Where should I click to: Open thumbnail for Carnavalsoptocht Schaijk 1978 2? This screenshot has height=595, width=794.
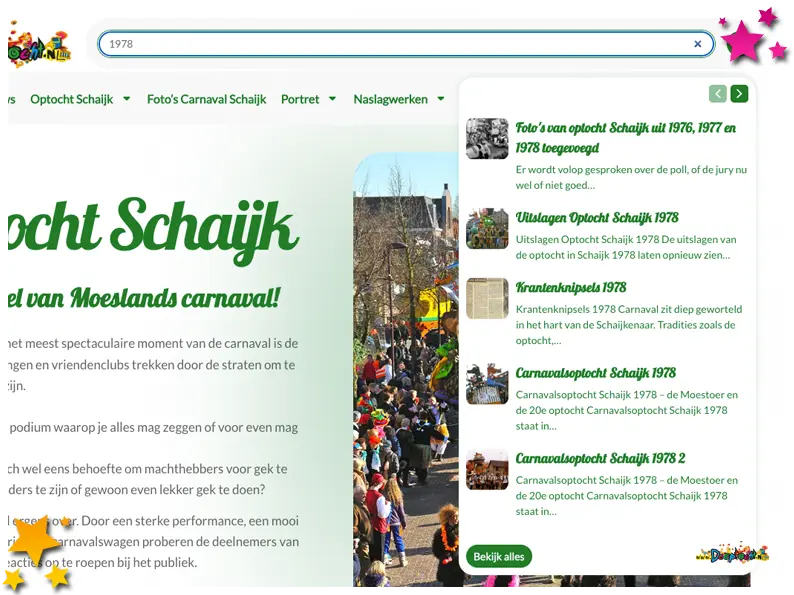point(487,469)
